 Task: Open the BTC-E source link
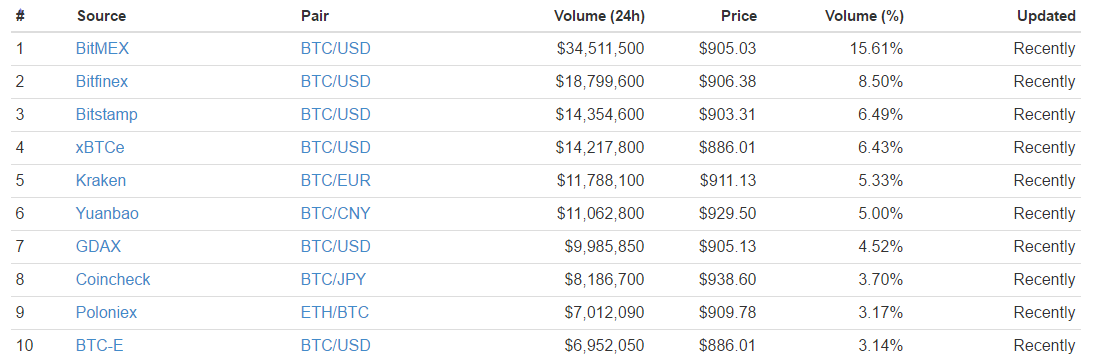point(100,346)
